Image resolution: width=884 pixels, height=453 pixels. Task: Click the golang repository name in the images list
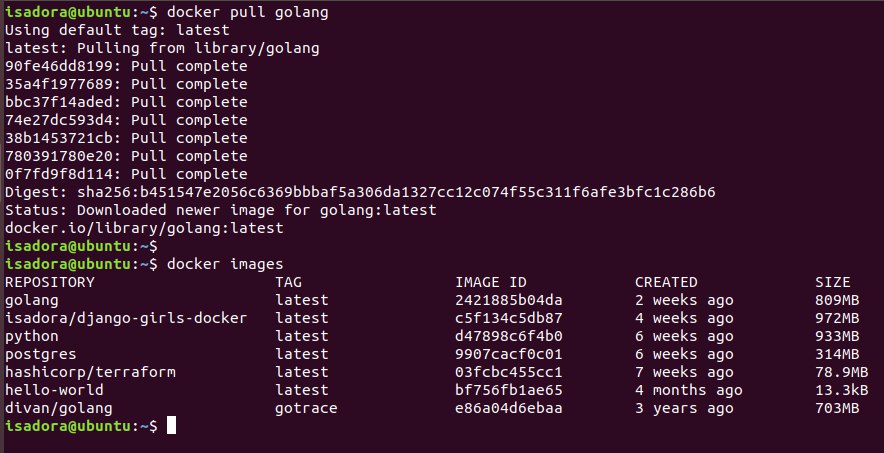tap(32, 300)
